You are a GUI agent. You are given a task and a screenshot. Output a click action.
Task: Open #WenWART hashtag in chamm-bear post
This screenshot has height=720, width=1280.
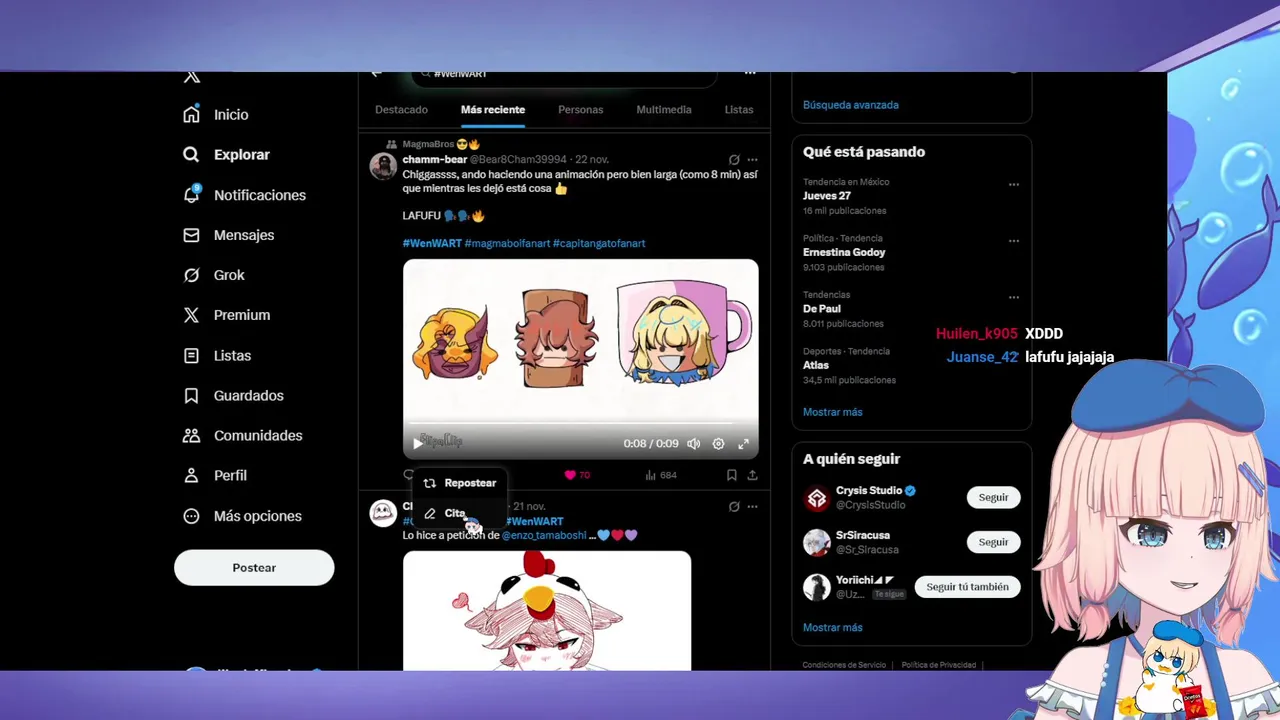[x=432, y=243]
